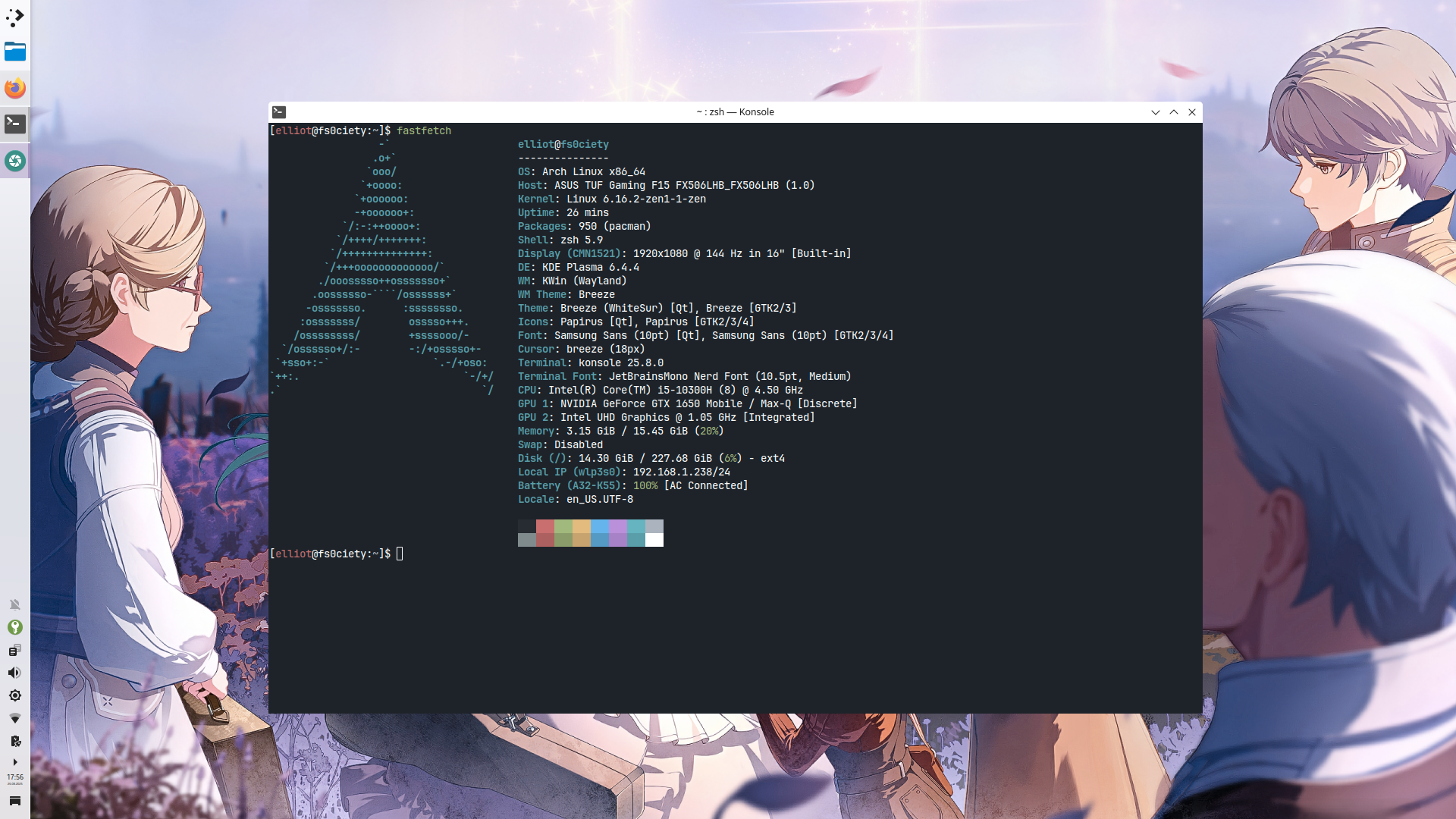Click Locale value 'en_US.UTF-8'
Viewport: 1456px width, 819px height.
pyautogui.click(x=600, y=500)
